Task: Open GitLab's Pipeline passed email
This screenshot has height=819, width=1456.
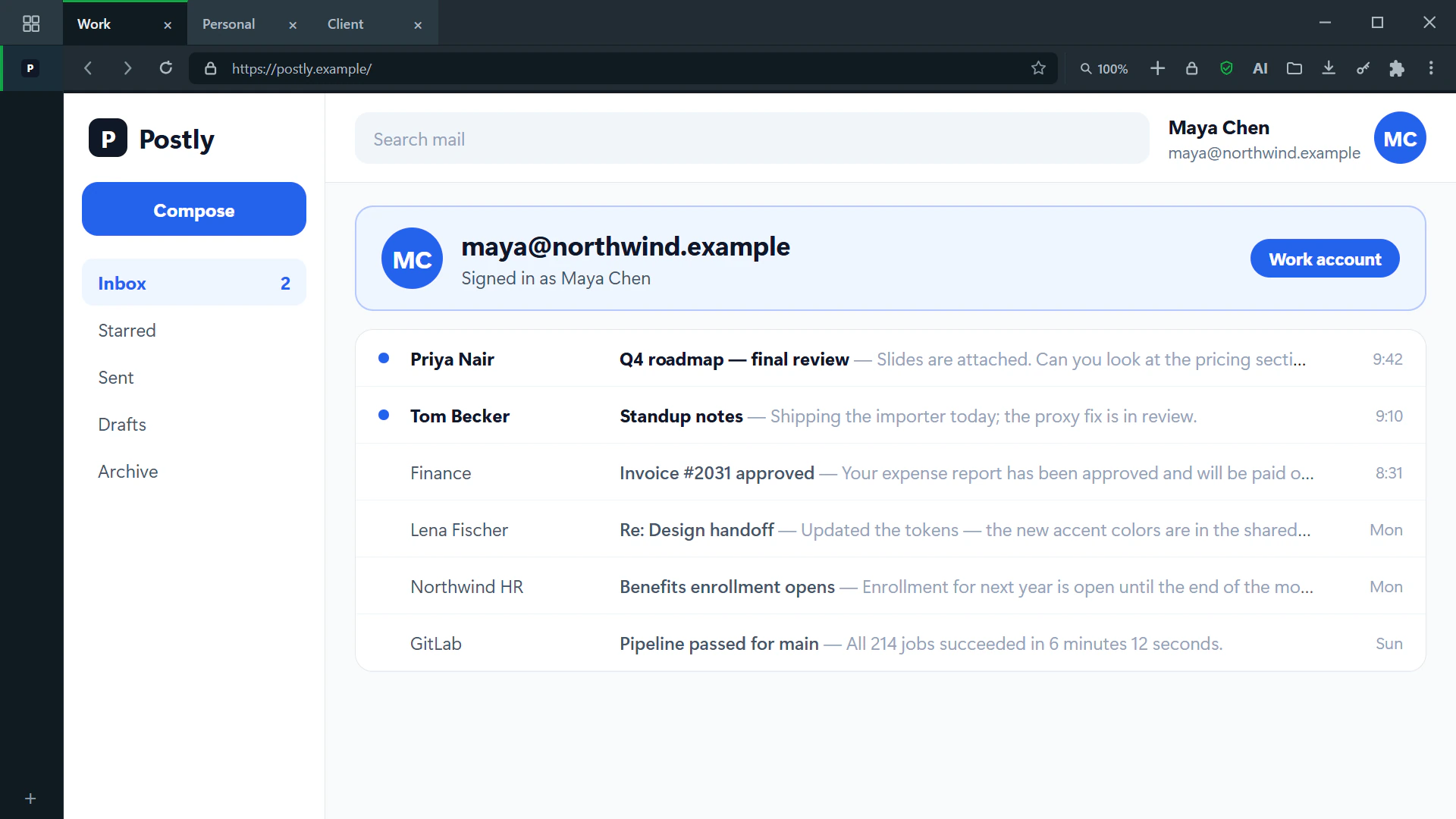Action: tap(890, 643)
